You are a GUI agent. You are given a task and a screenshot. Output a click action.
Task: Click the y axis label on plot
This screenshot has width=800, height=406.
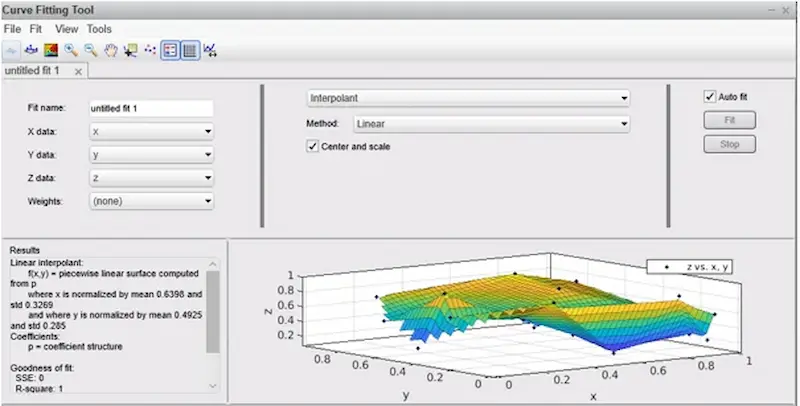click(406, 396)
